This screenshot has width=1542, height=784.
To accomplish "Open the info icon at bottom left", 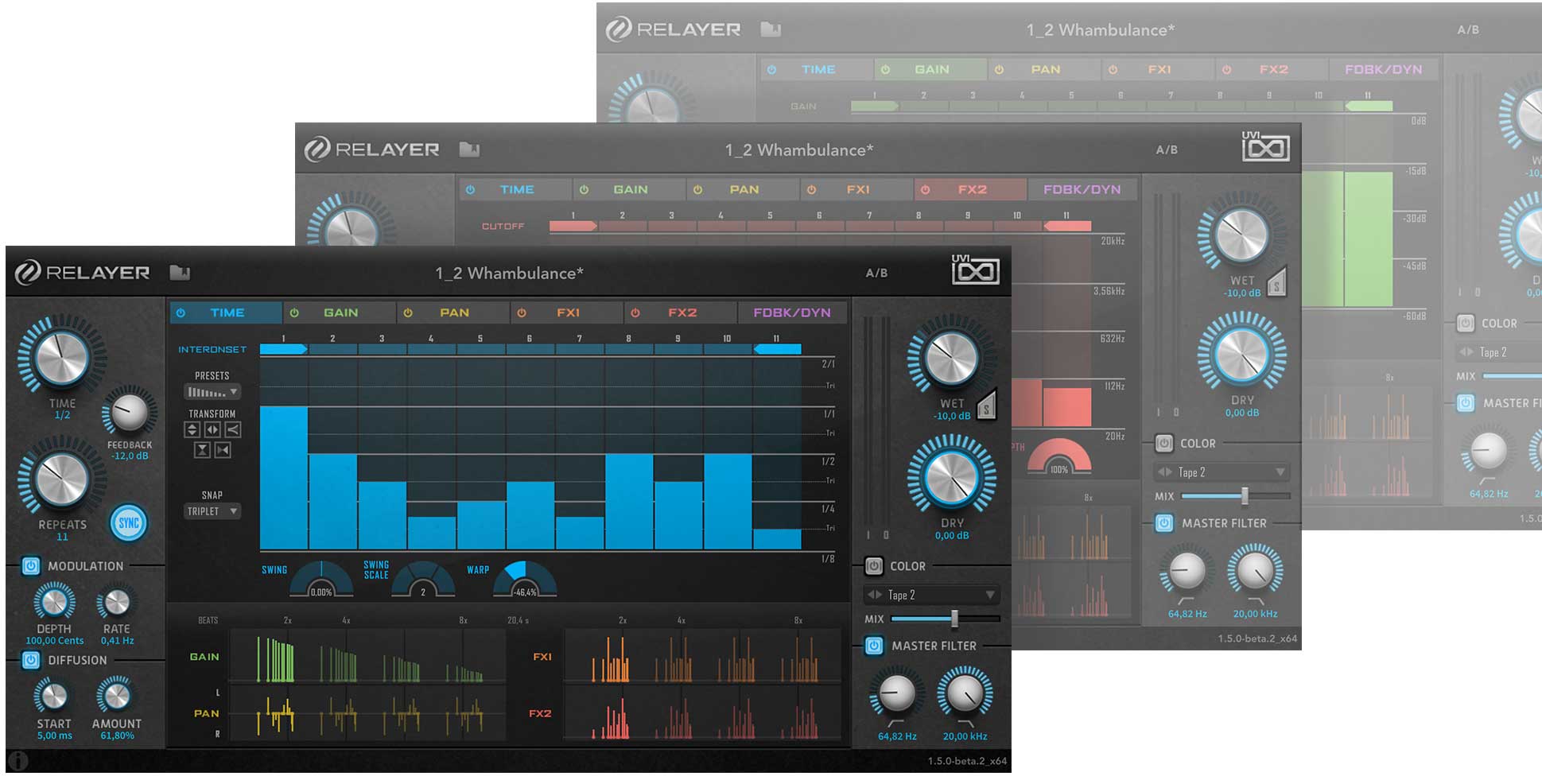I will click(17, 761).
